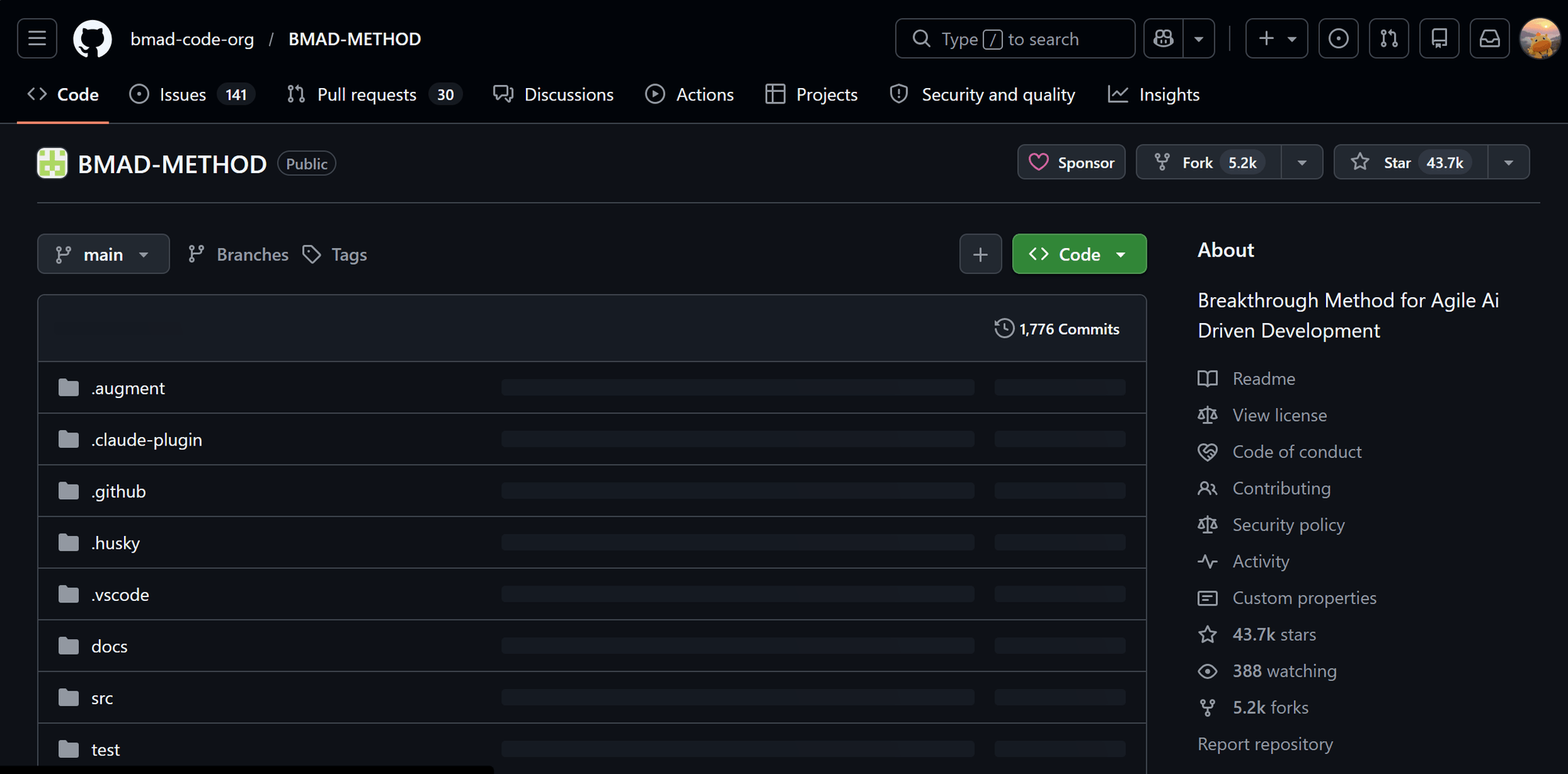
Task: Open the src folder
Action: coord(102,698)
